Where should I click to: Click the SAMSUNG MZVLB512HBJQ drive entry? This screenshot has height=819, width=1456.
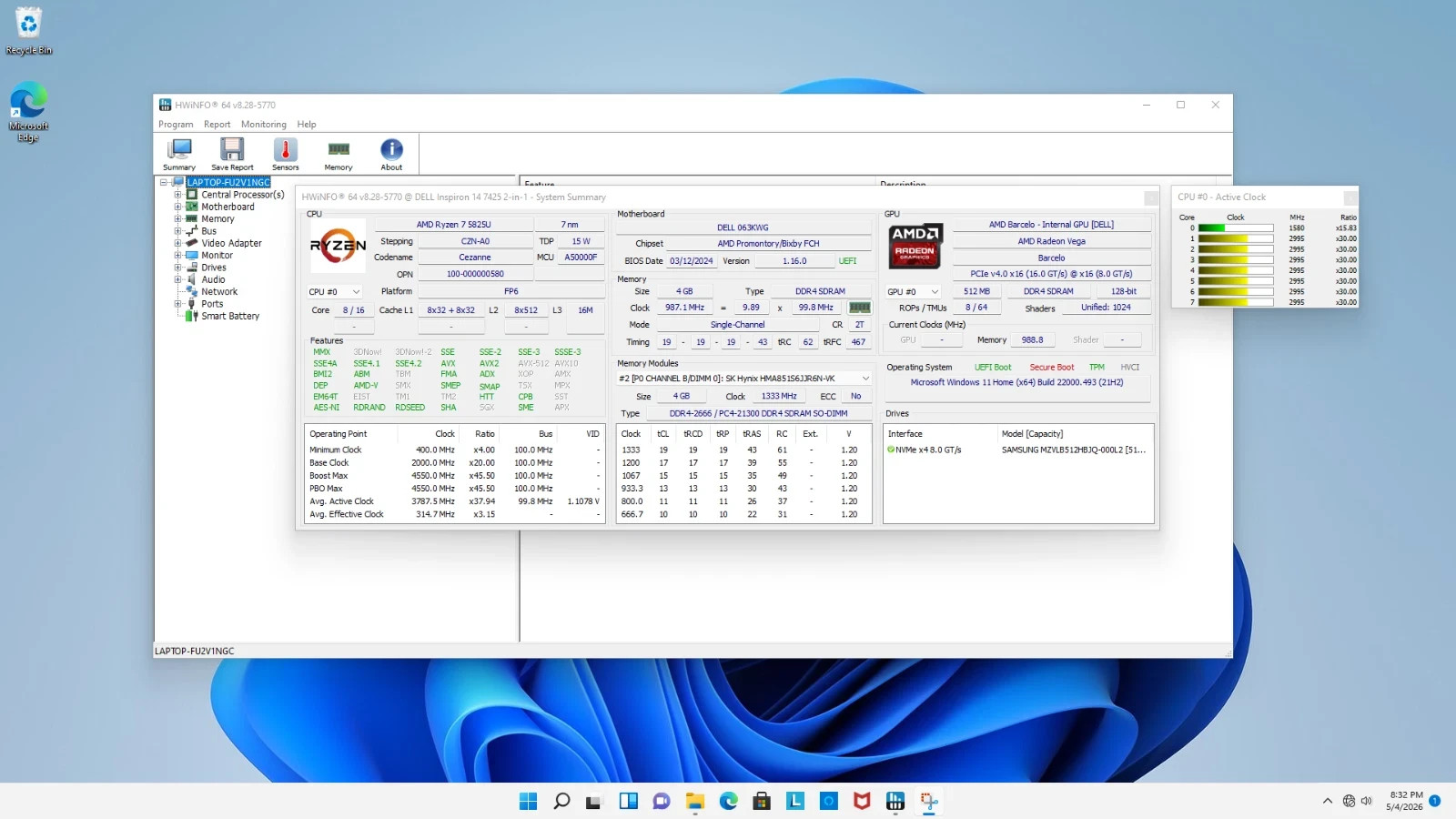(1074, 450)
